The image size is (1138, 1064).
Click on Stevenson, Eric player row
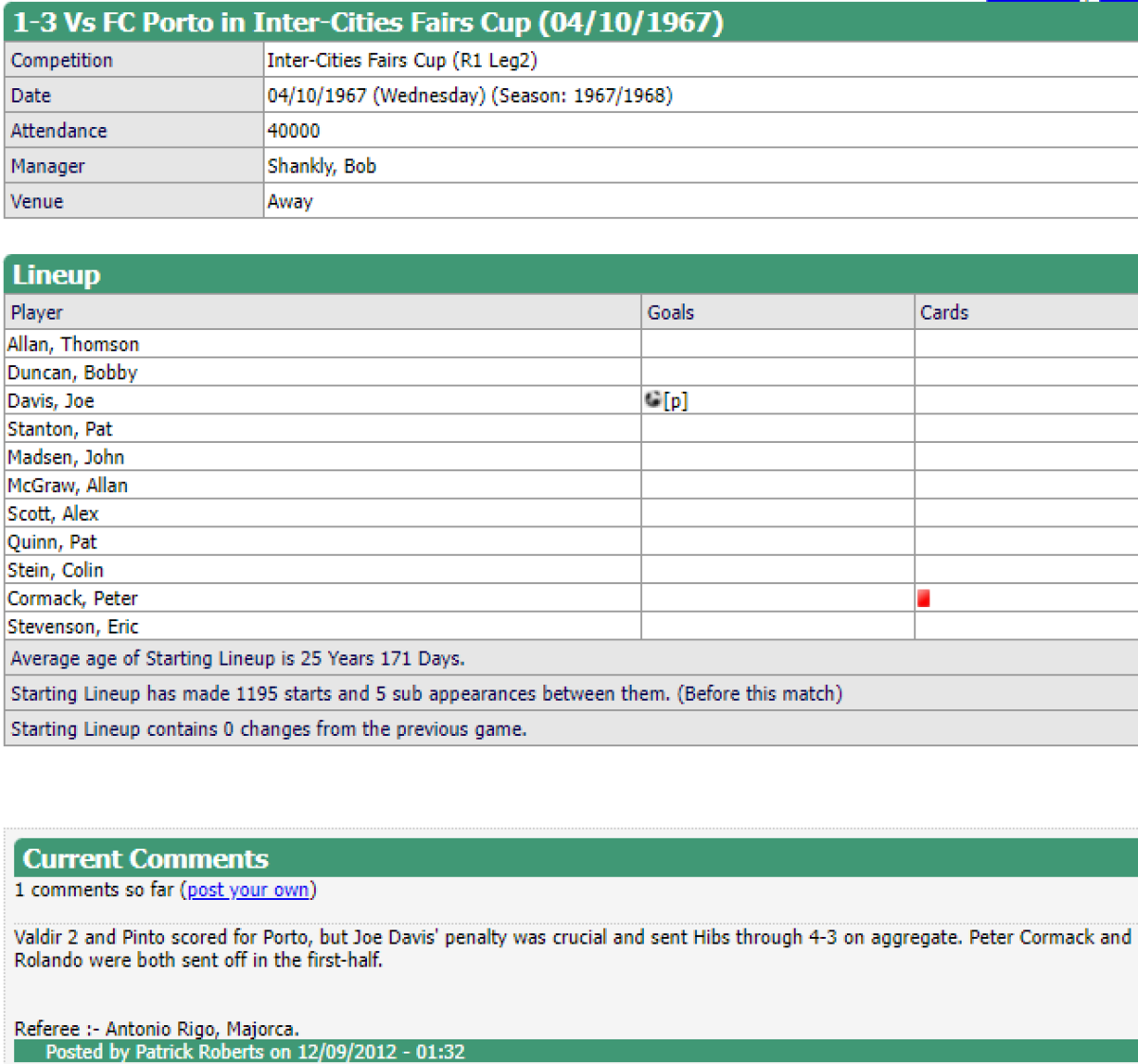click(x=73, y=627)
